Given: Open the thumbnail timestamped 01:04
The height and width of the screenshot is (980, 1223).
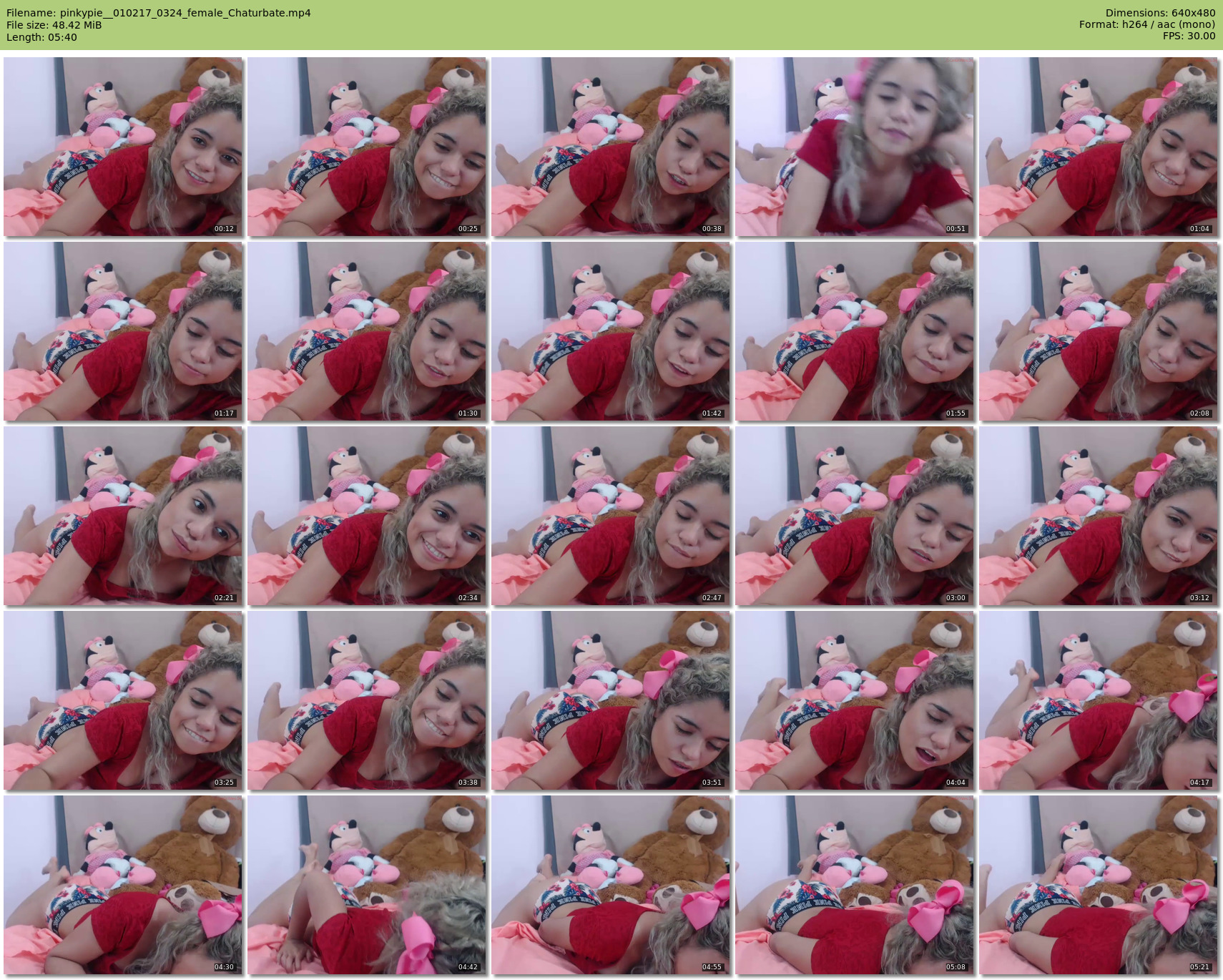Looking at the screenshot, I should [1099, 147].
